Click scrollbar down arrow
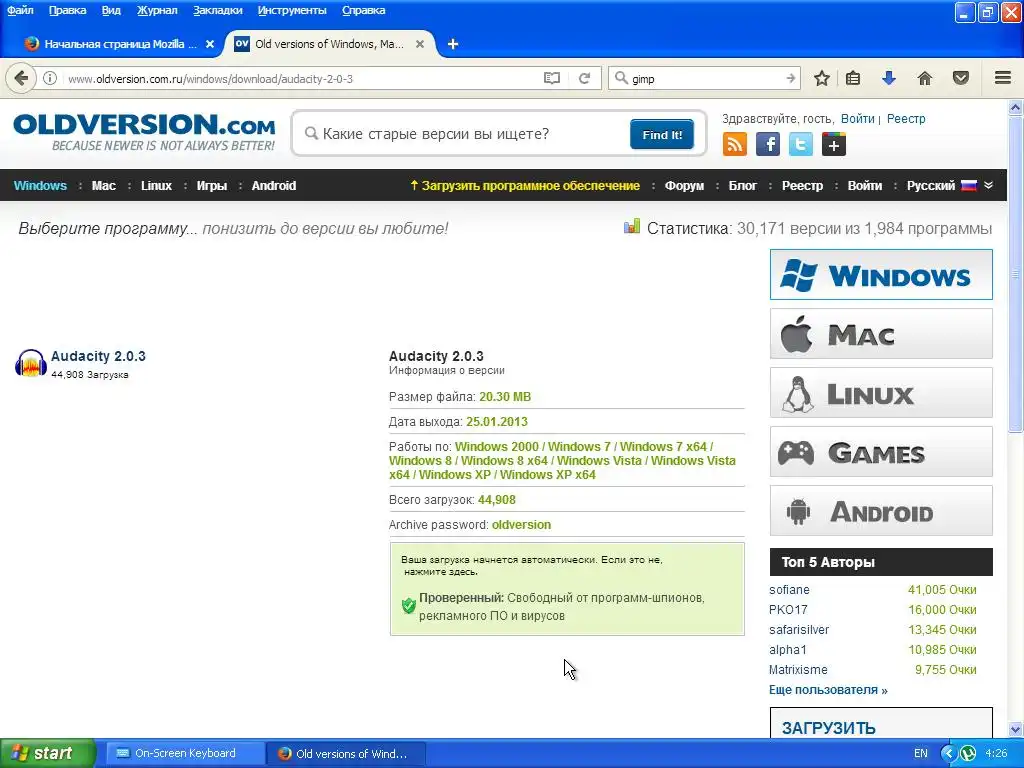This screenshot has width=1024, height=768. coord(1015,729)
